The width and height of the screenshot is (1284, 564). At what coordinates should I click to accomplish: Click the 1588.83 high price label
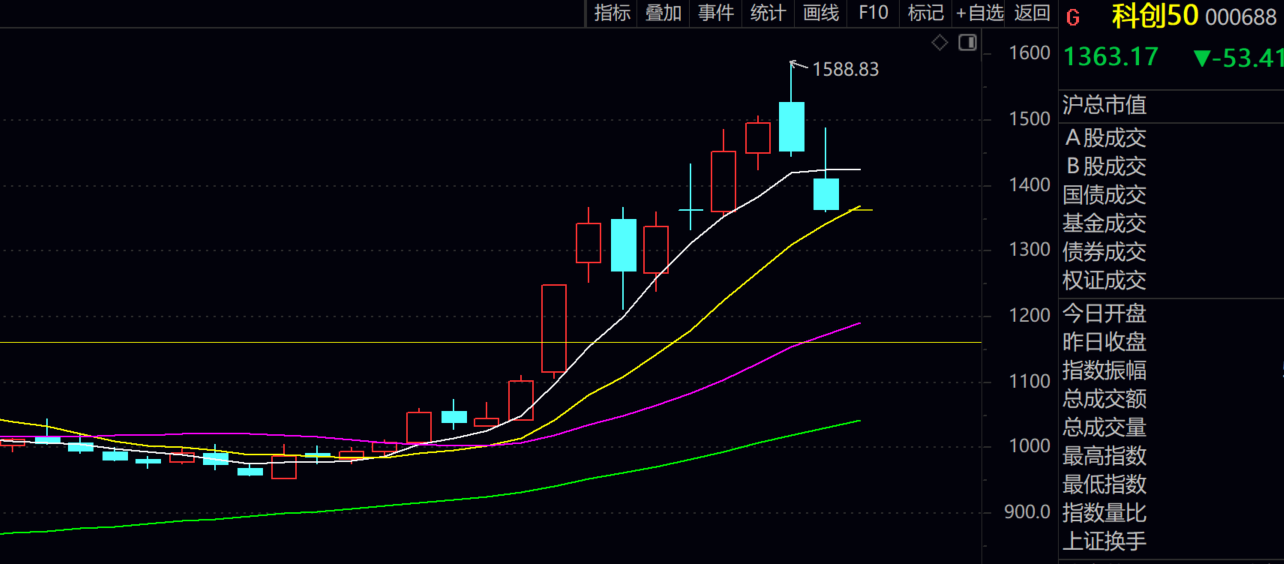click(x=845, y=69)
